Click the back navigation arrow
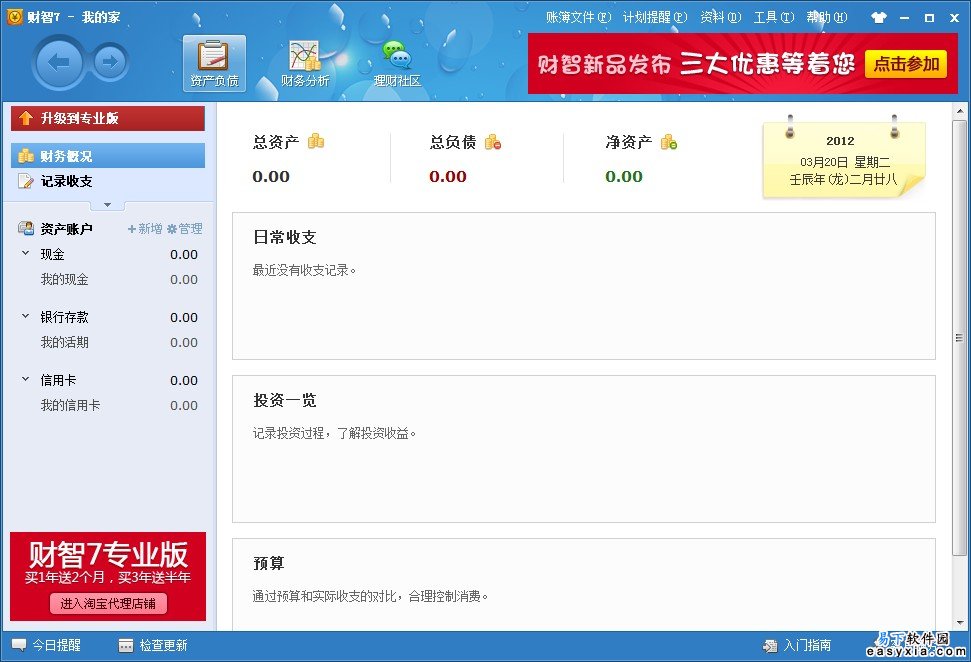This screenshot has width=971, height=662. coord(60,63)
